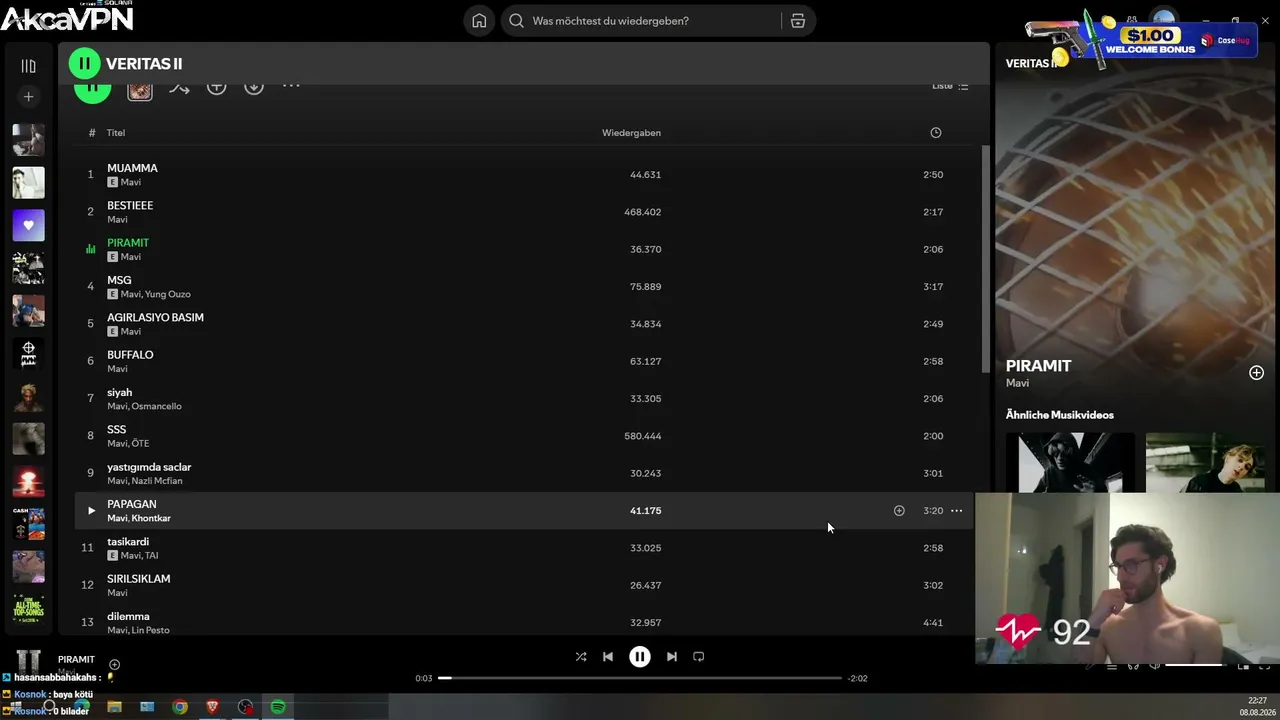Click the playing PIRAMIT title in the track list

[x=128, y=243]
